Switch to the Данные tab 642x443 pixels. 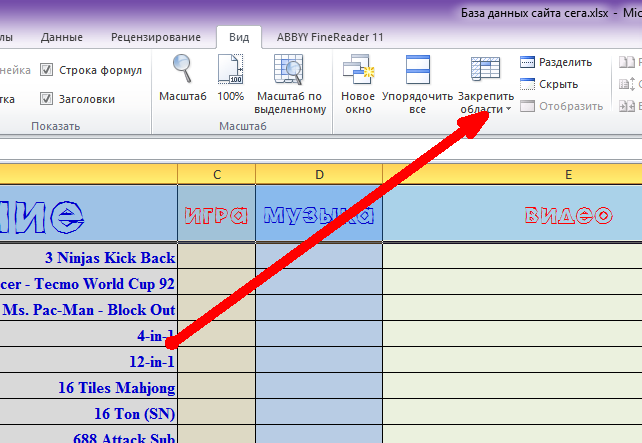pyautogui.click(x=61, y=37)
